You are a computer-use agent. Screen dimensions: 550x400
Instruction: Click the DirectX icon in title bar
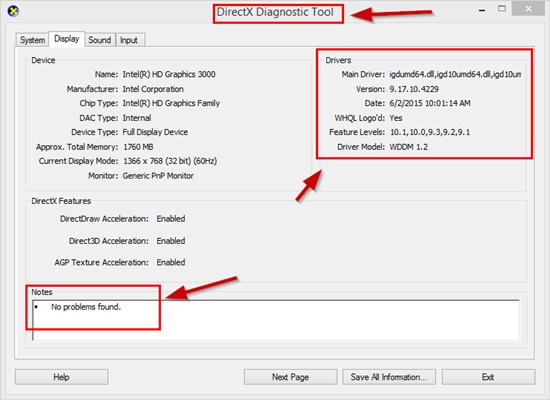tap(13, 11)
